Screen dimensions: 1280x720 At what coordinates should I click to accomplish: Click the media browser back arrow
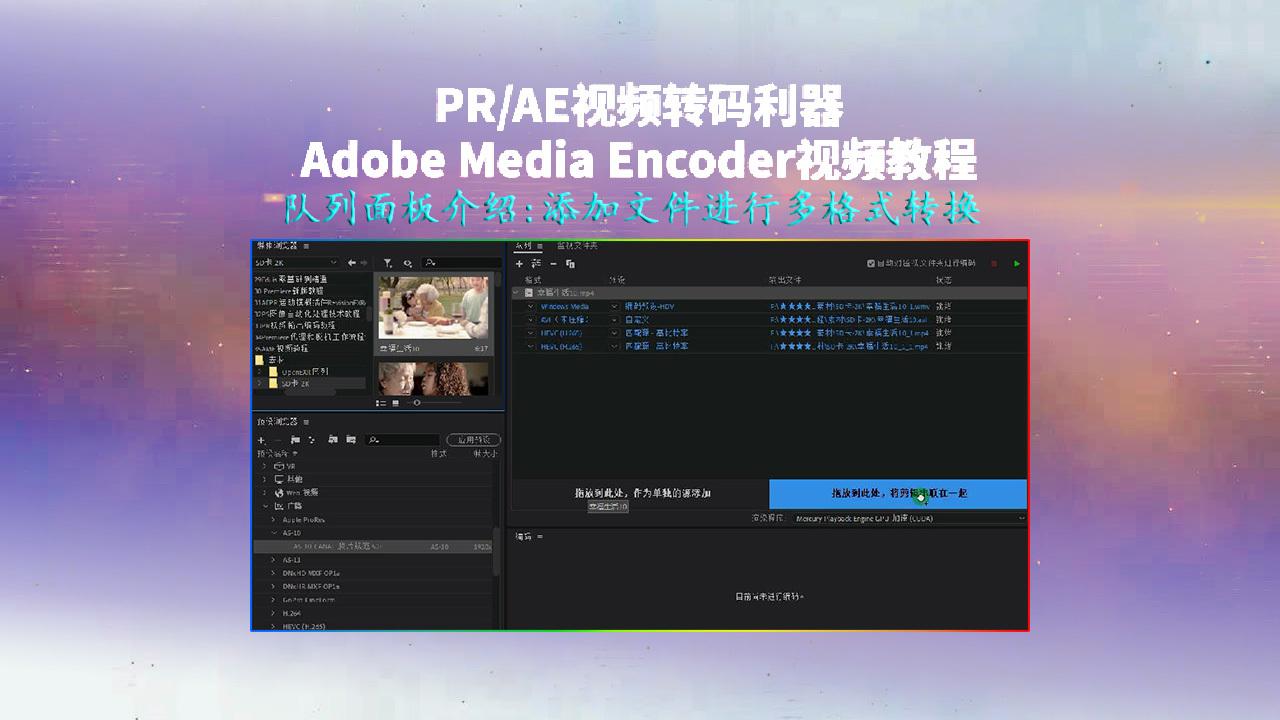coord(351,263)
